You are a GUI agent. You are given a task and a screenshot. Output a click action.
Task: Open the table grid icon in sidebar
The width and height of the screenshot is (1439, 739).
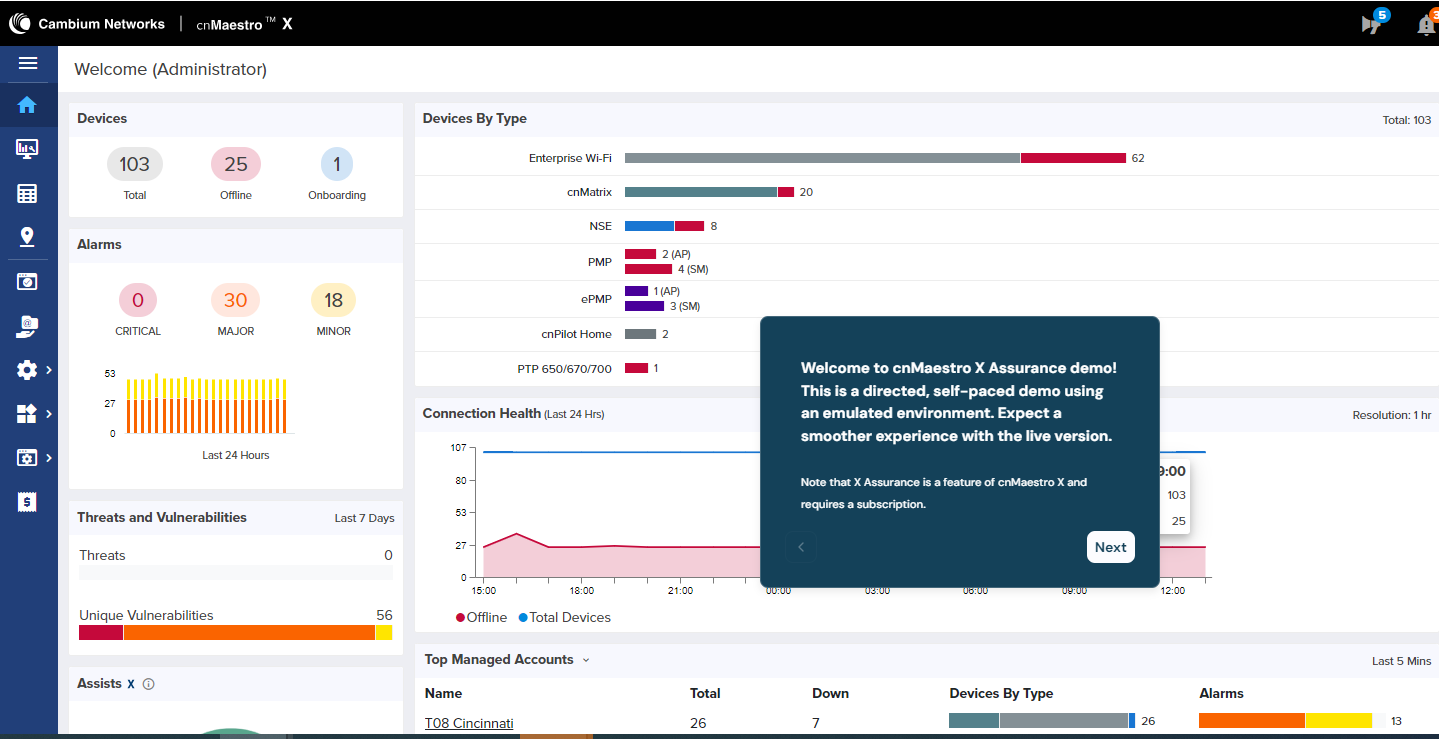pos(27,193)
